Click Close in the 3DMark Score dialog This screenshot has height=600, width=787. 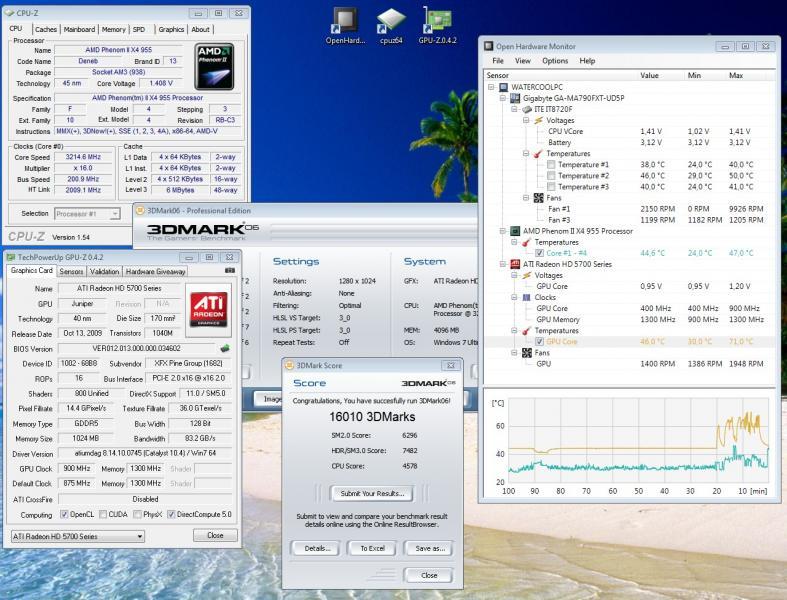point(429,575)
